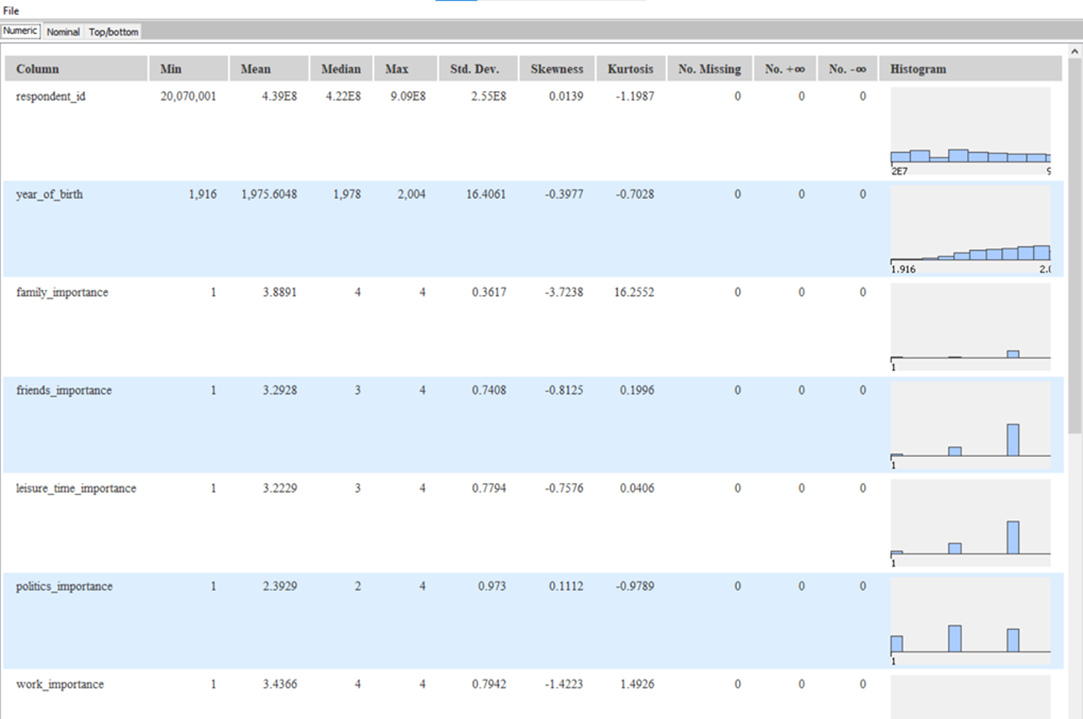Sort by the Std. Dev. header
The image size is (1083, 719).
(478, 69)
